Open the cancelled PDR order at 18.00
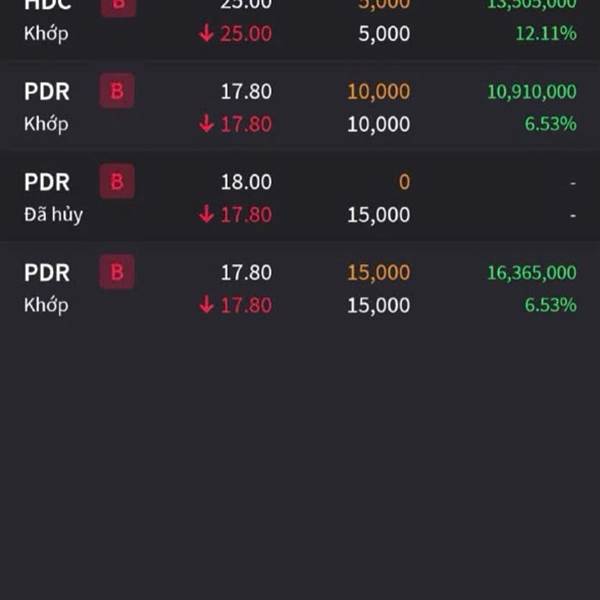 [x=300, y=197]
